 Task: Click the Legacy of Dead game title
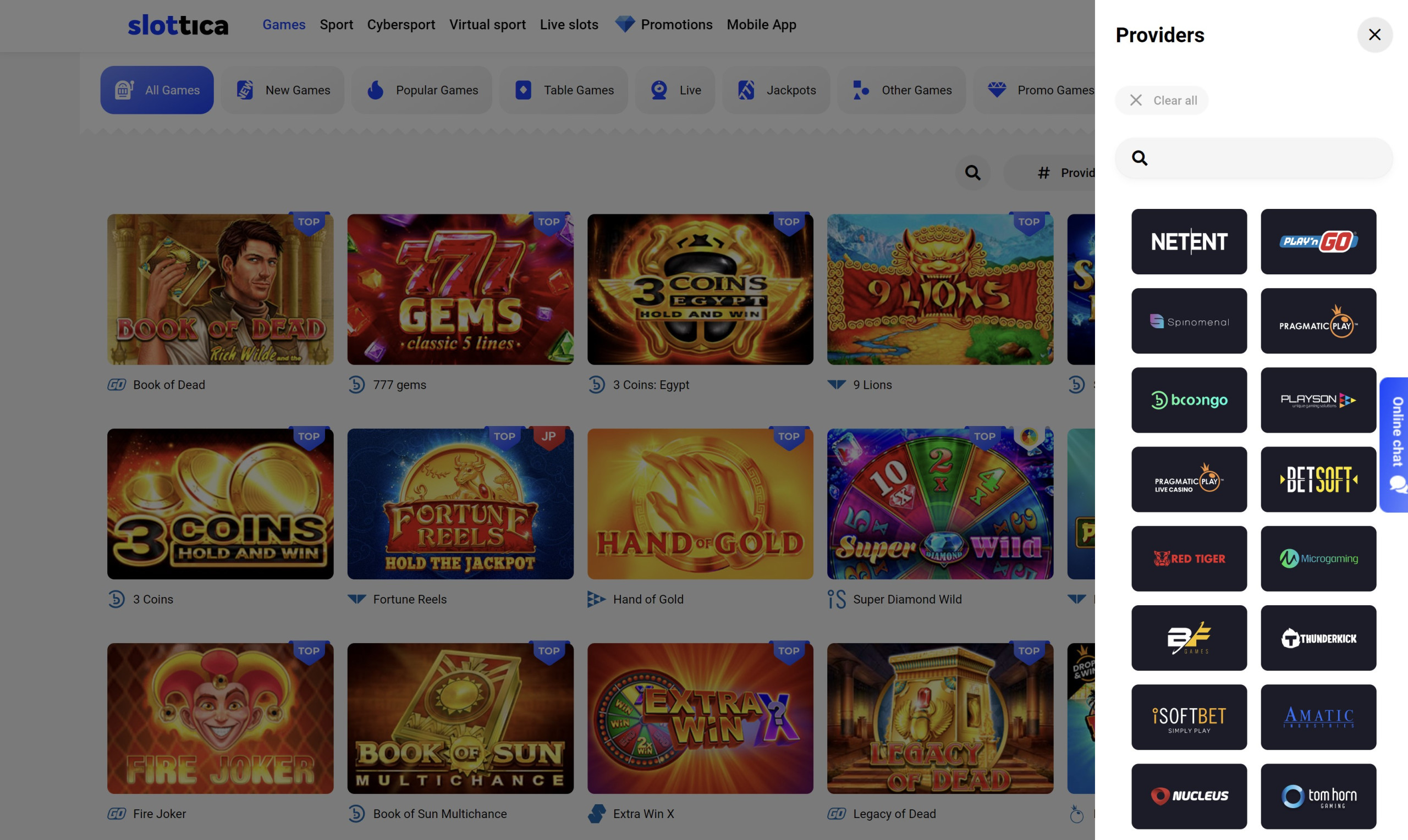pyautogui.click(x=894, y=814)
